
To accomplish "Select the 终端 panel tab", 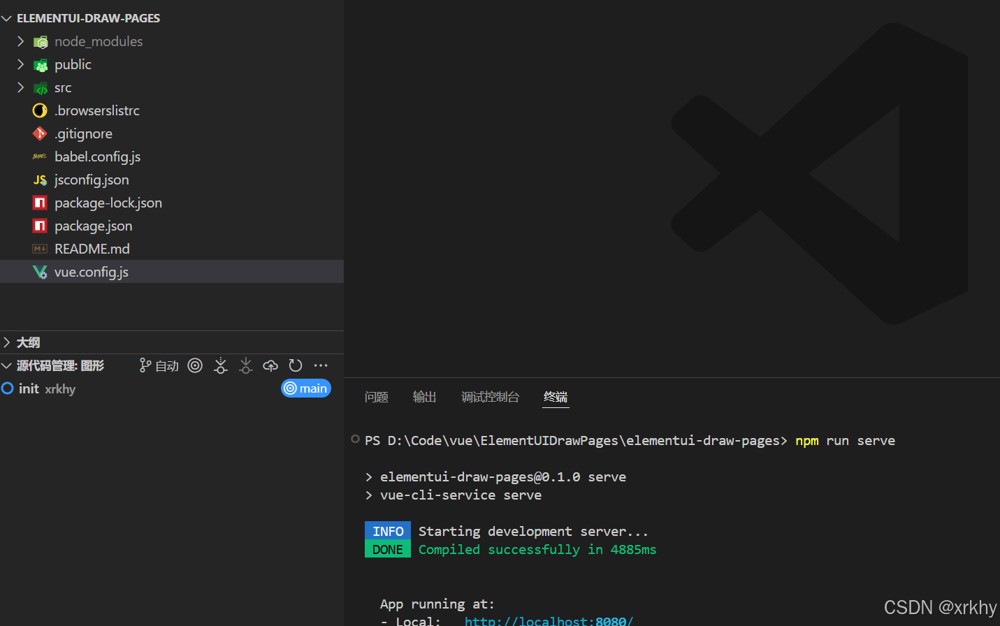I will tap(555, 397).
